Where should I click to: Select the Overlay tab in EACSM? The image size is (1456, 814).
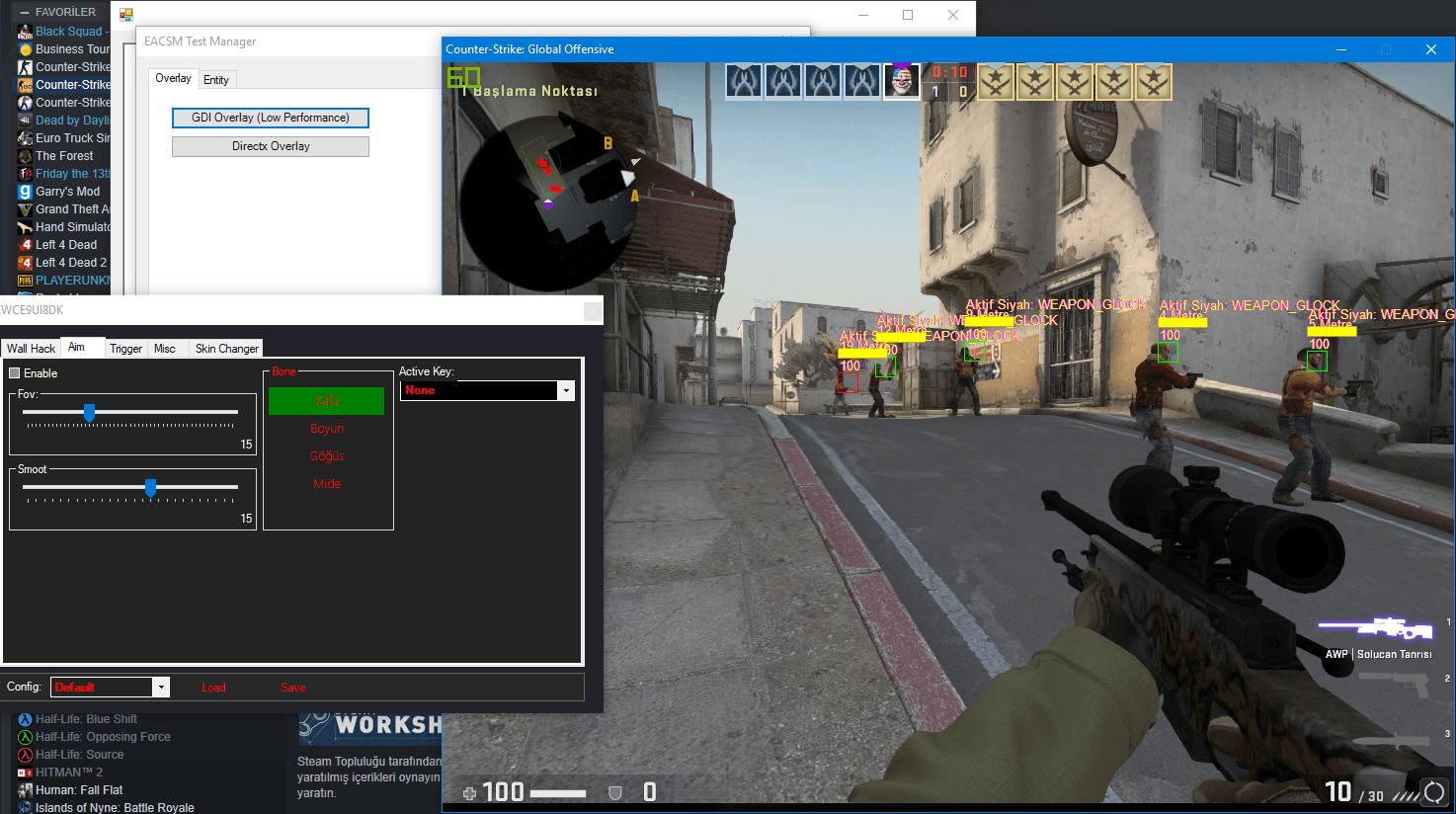173,78
